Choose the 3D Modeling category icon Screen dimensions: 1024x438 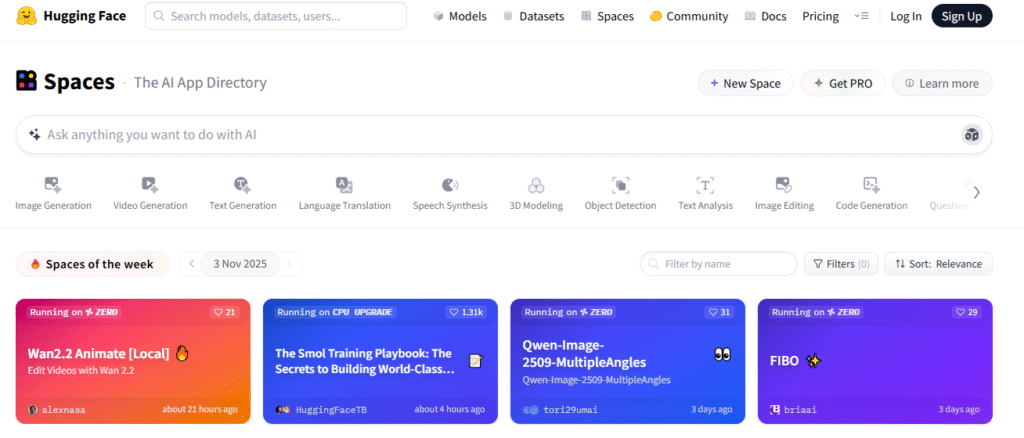point(536,185)
